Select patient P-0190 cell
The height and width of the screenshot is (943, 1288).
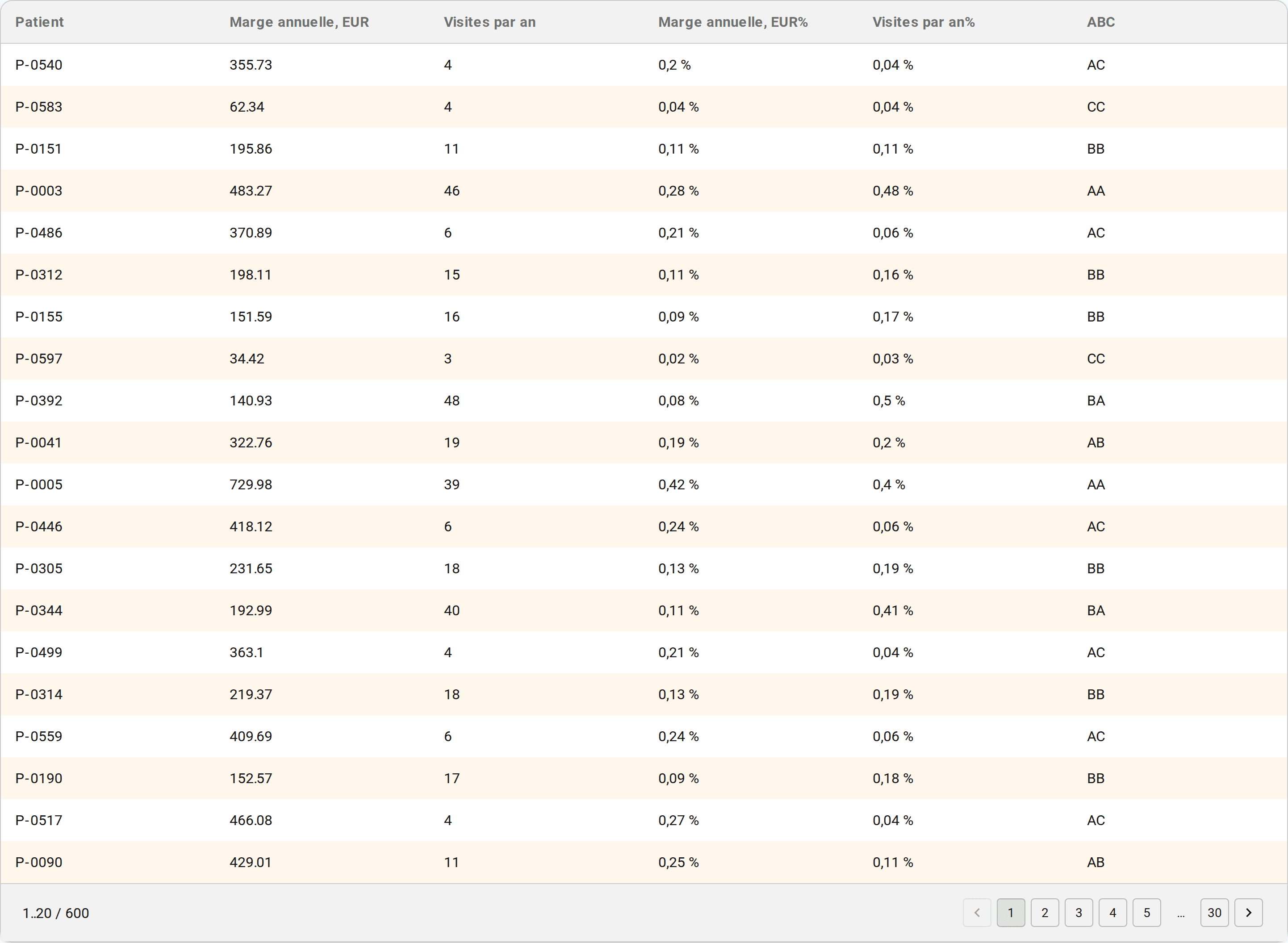point(39,778)
